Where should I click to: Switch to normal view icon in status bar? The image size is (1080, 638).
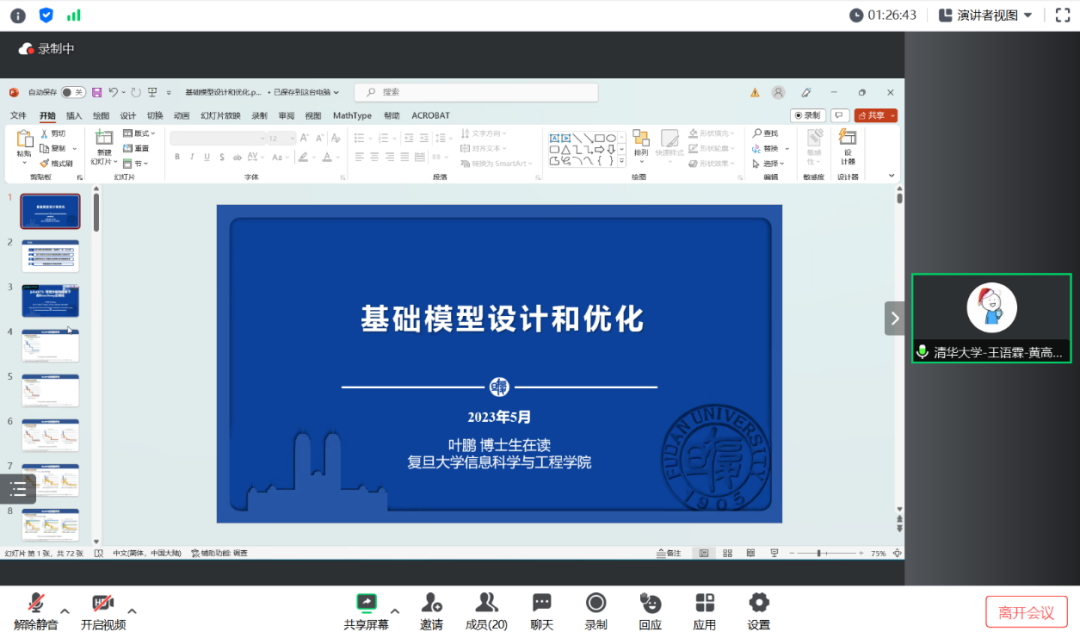click(703, 553)
